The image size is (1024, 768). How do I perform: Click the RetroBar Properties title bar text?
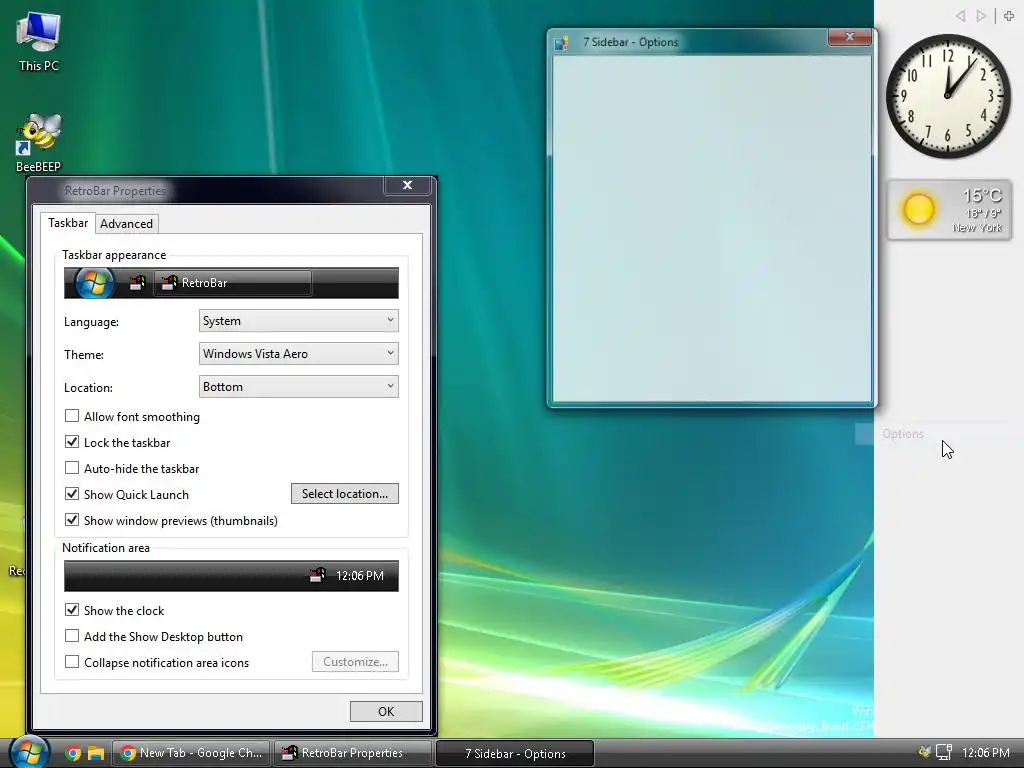(115, 191)
